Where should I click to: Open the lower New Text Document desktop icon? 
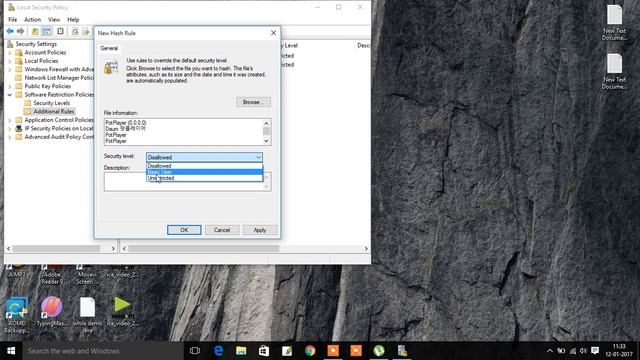click(x=614, y=71)
